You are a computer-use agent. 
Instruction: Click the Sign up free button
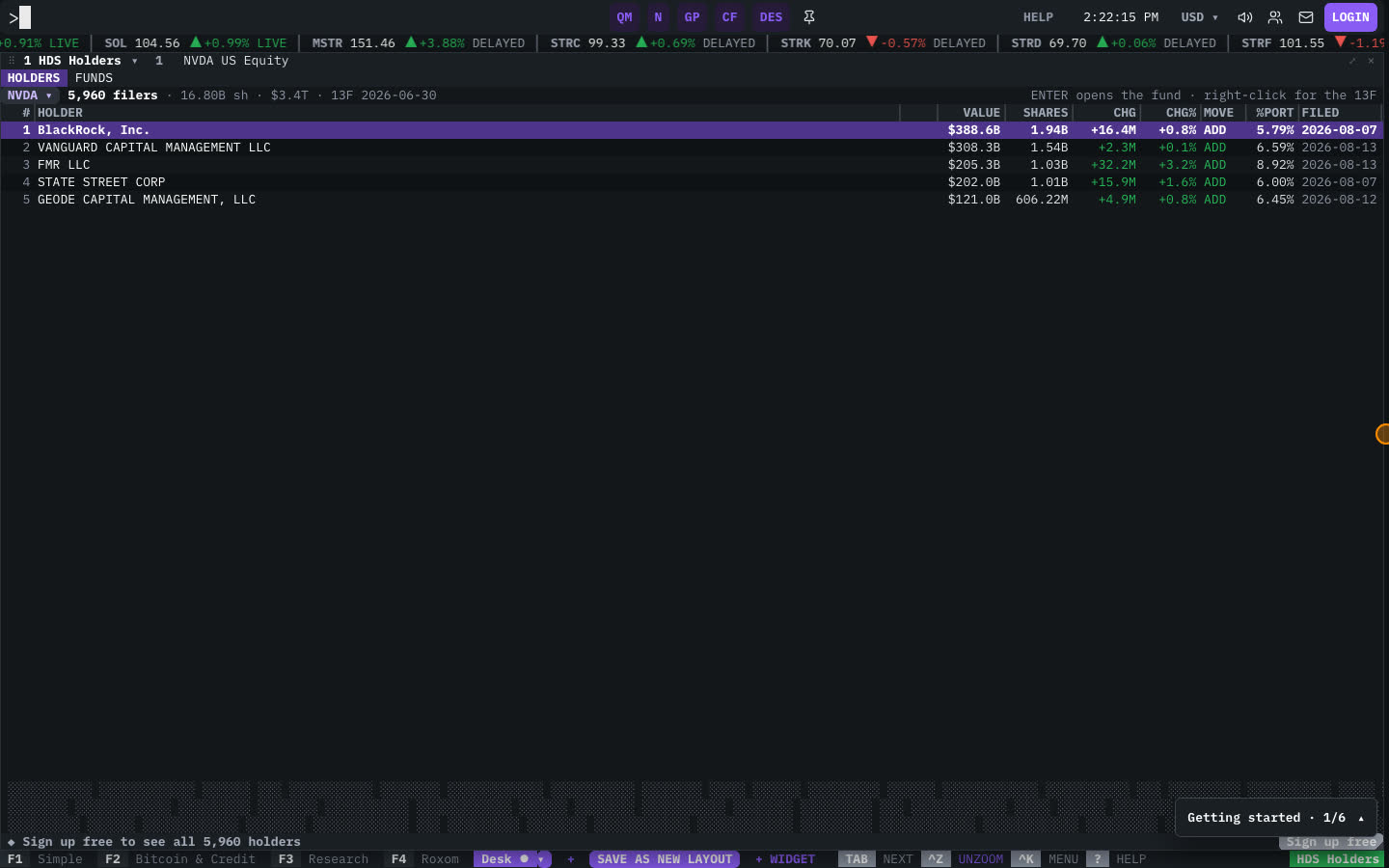1330,842
